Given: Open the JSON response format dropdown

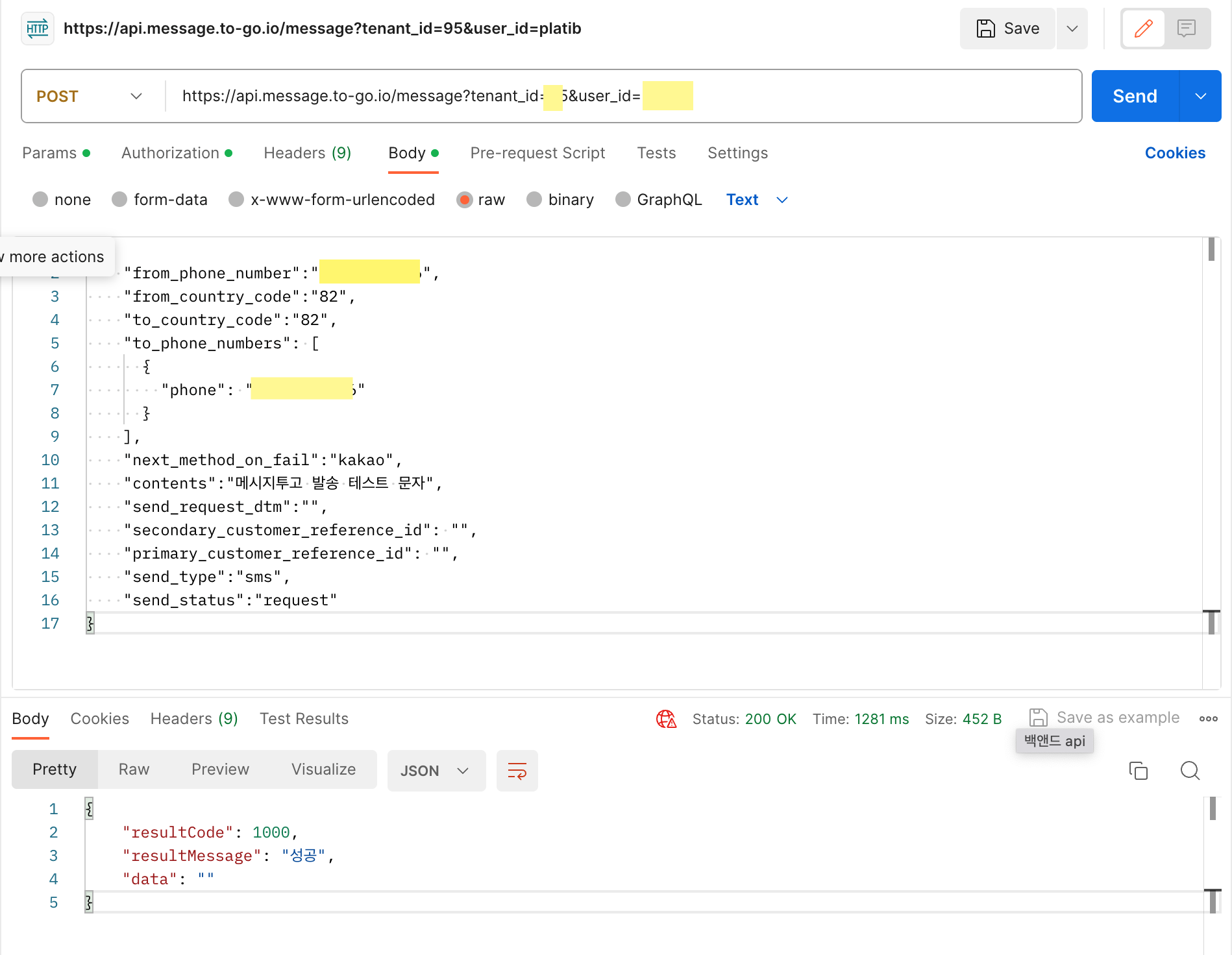Looking at the screenshot, I should pos(436,771).
